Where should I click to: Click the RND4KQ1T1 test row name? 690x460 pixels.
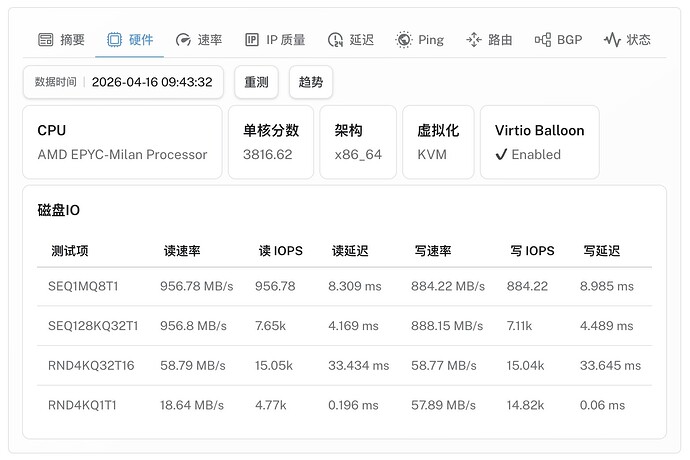tap(82, 405)
